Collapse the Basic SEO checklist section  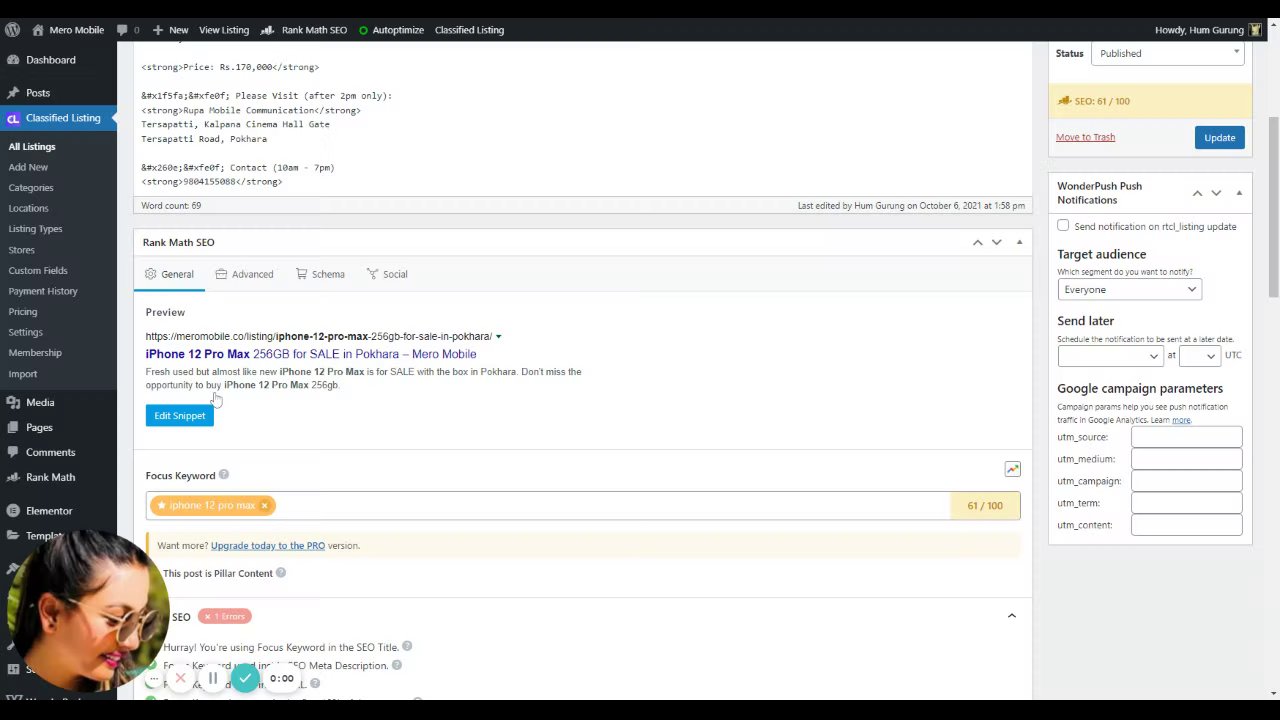tap(1011, 616)
